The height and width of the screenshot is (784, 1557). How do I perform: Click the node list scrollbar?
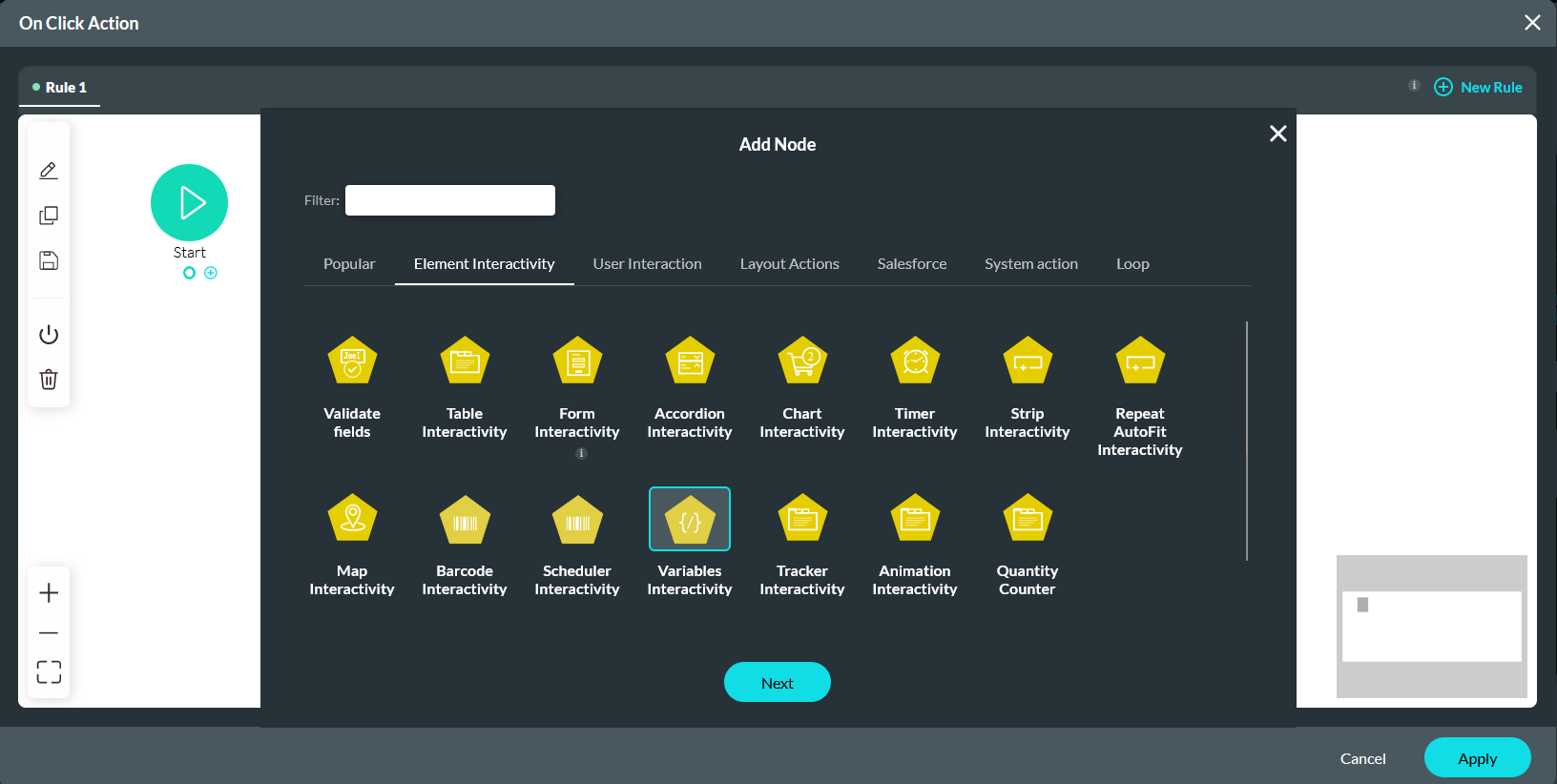(1247, 441)
